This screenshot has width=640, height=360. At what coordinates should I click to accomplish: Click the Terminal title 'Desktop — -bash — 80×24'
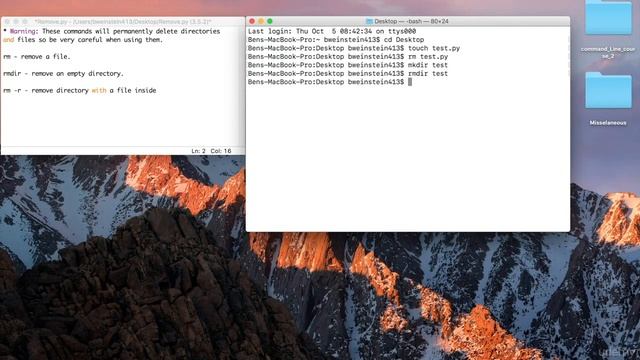(411, 21)
